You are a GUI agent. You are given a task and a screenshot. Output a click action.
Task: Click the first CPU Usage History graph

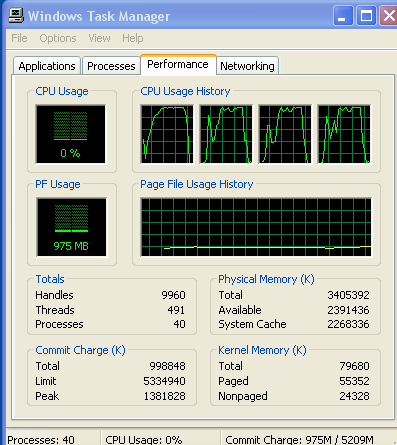coord(167,134)
